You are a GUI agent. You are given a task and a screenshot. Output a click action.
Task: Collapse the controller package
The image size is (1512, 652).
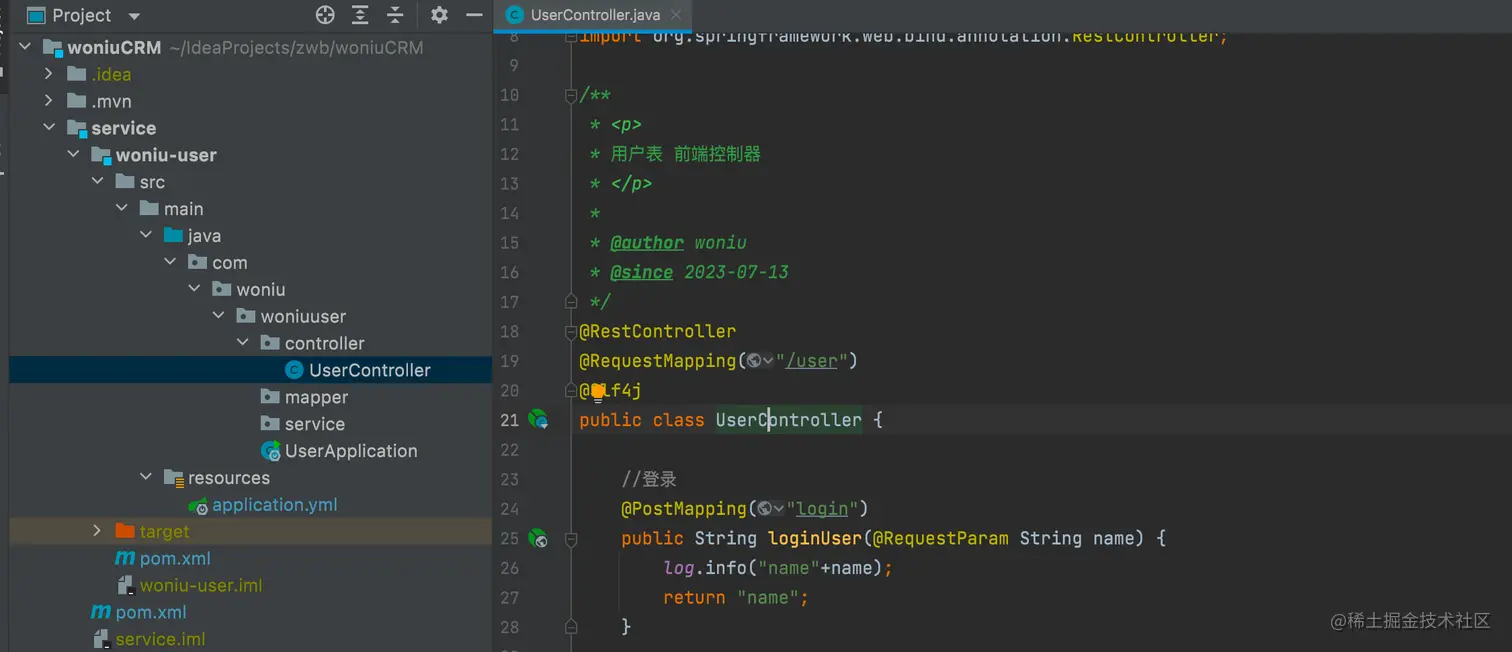pos(242,343)
